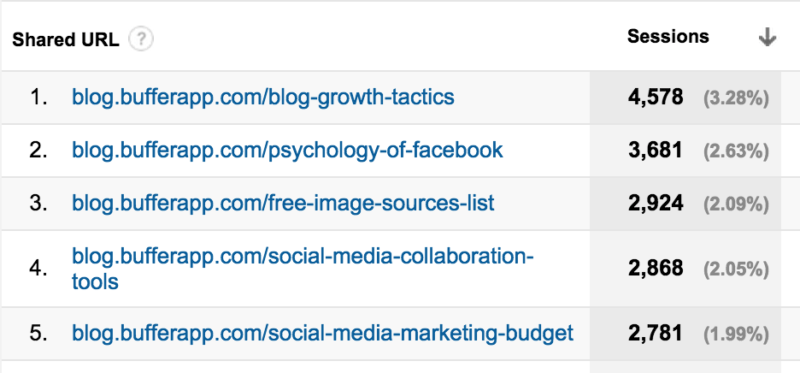Click the 2.63% percentage value
Viewport: 800px width, 373px height.
pyautogui.click(x=736, y=152)
